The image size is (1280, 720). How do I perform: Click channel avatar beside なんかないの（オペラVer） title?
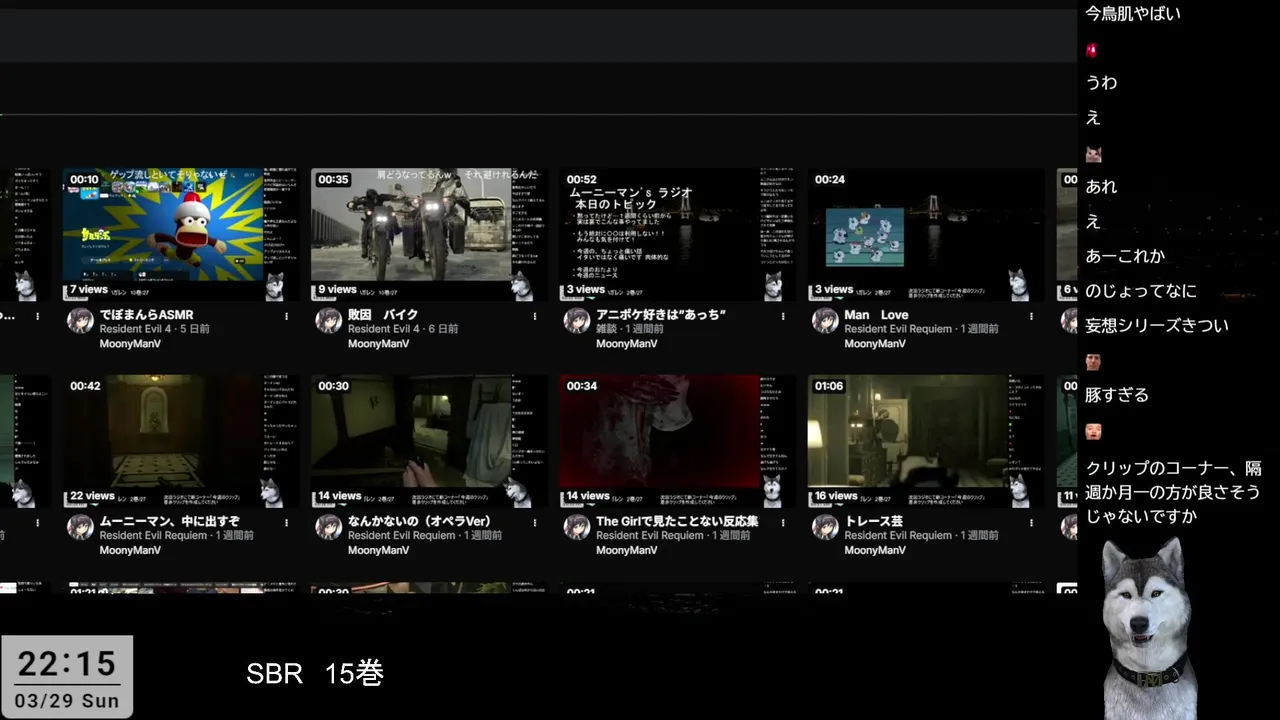328,527
